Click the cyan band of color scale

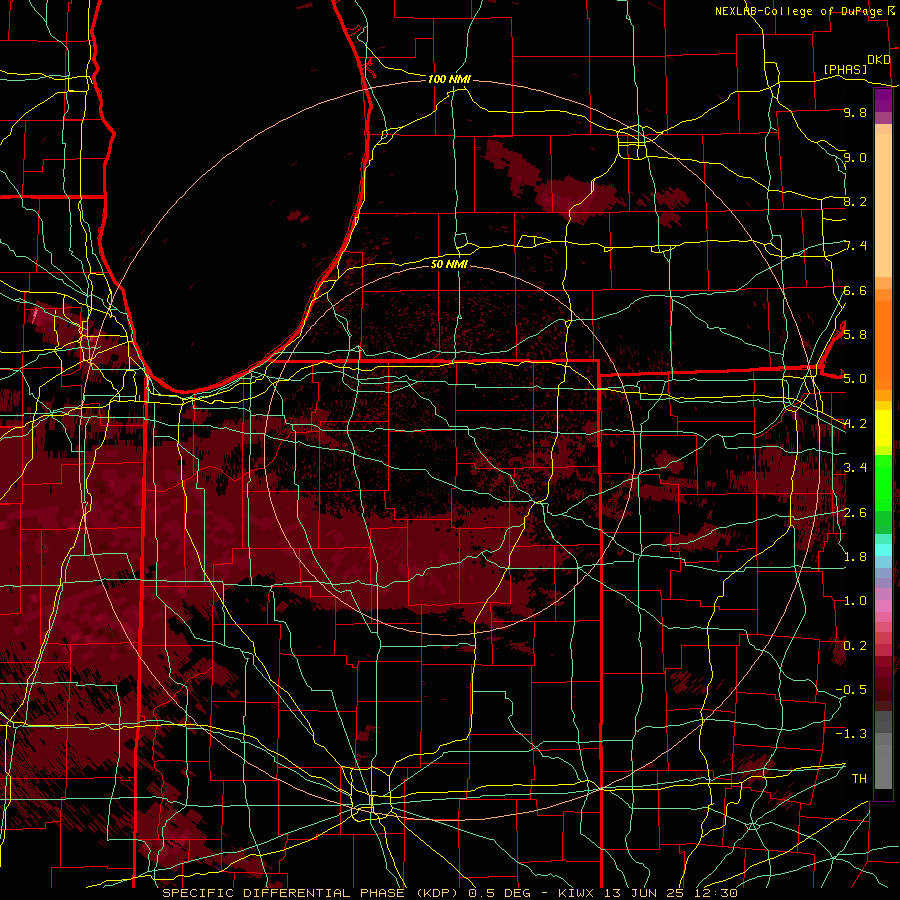point(883,549)
